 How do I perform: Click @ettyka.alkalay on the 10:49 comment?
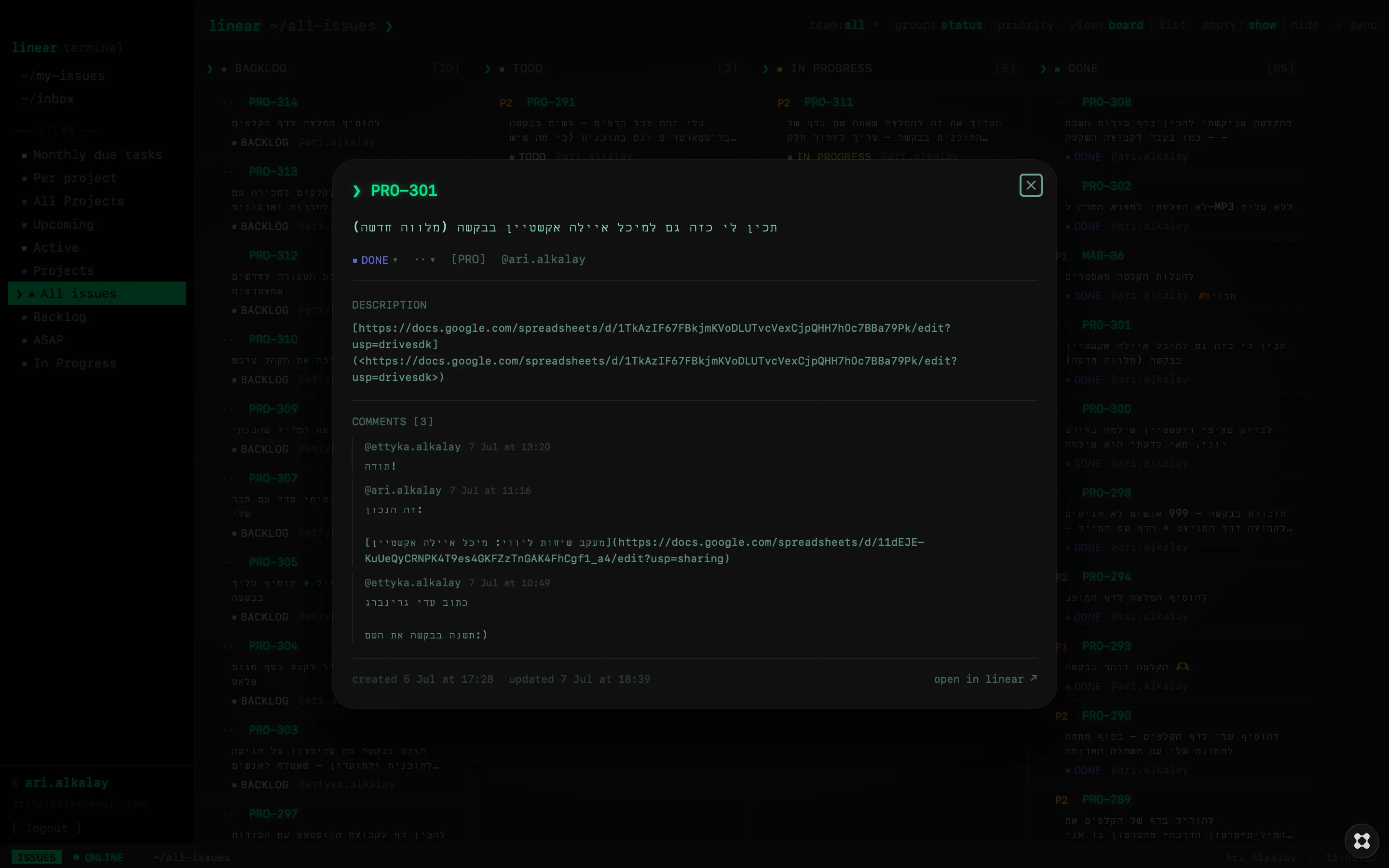pos(412,583)
